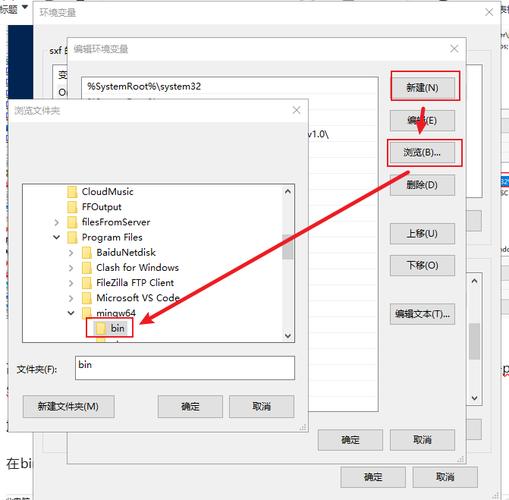The image size is (509, 500).
Task: Select the filesFromServer folder
Action: click(x=116, y=222)
